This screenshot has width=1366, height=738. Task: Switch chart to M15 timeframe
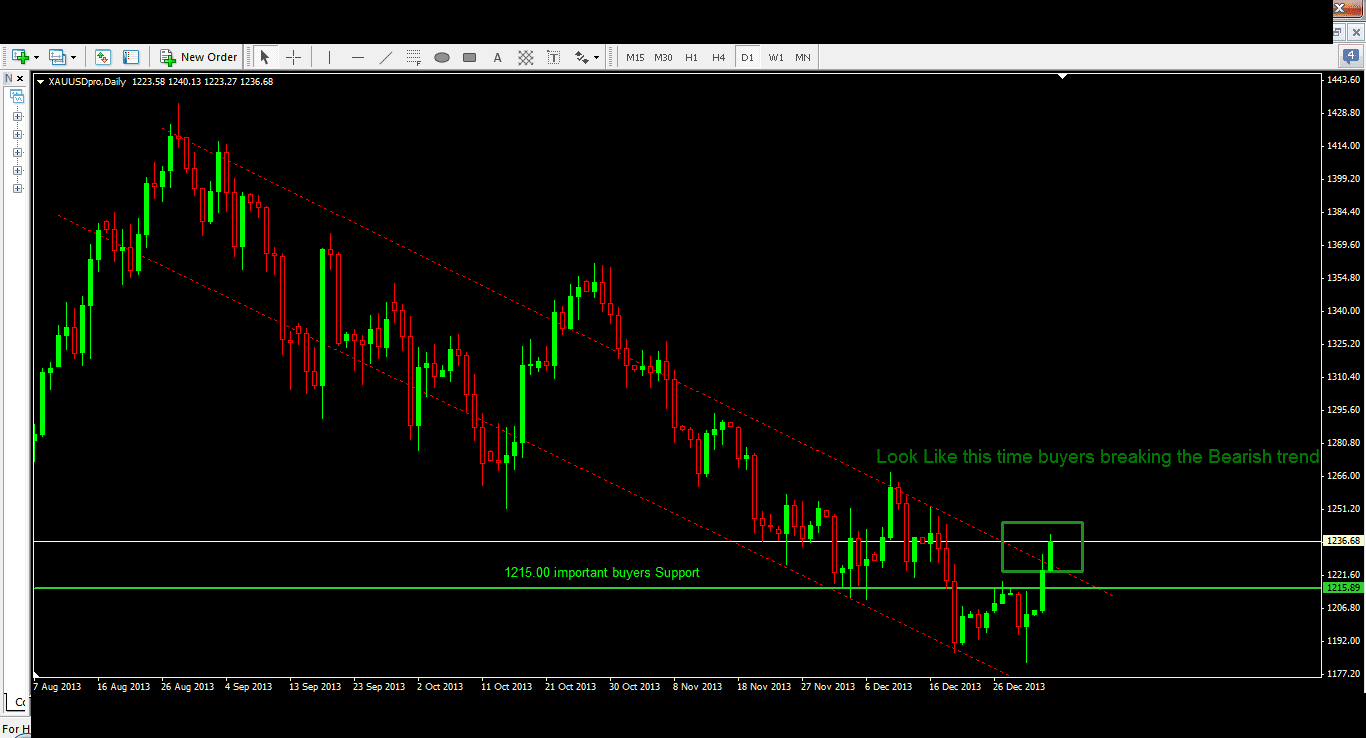point(635,58)
